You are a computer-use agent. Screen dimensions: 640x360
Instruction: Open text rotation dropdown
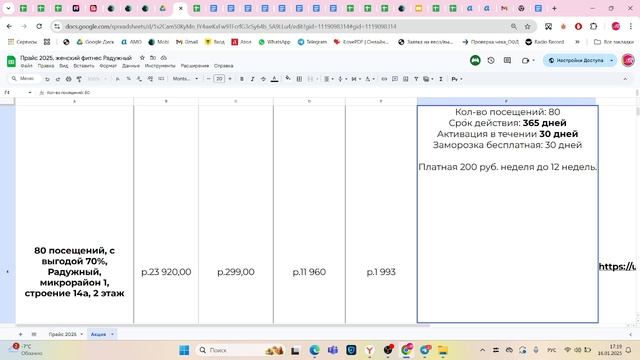point(369,79)
